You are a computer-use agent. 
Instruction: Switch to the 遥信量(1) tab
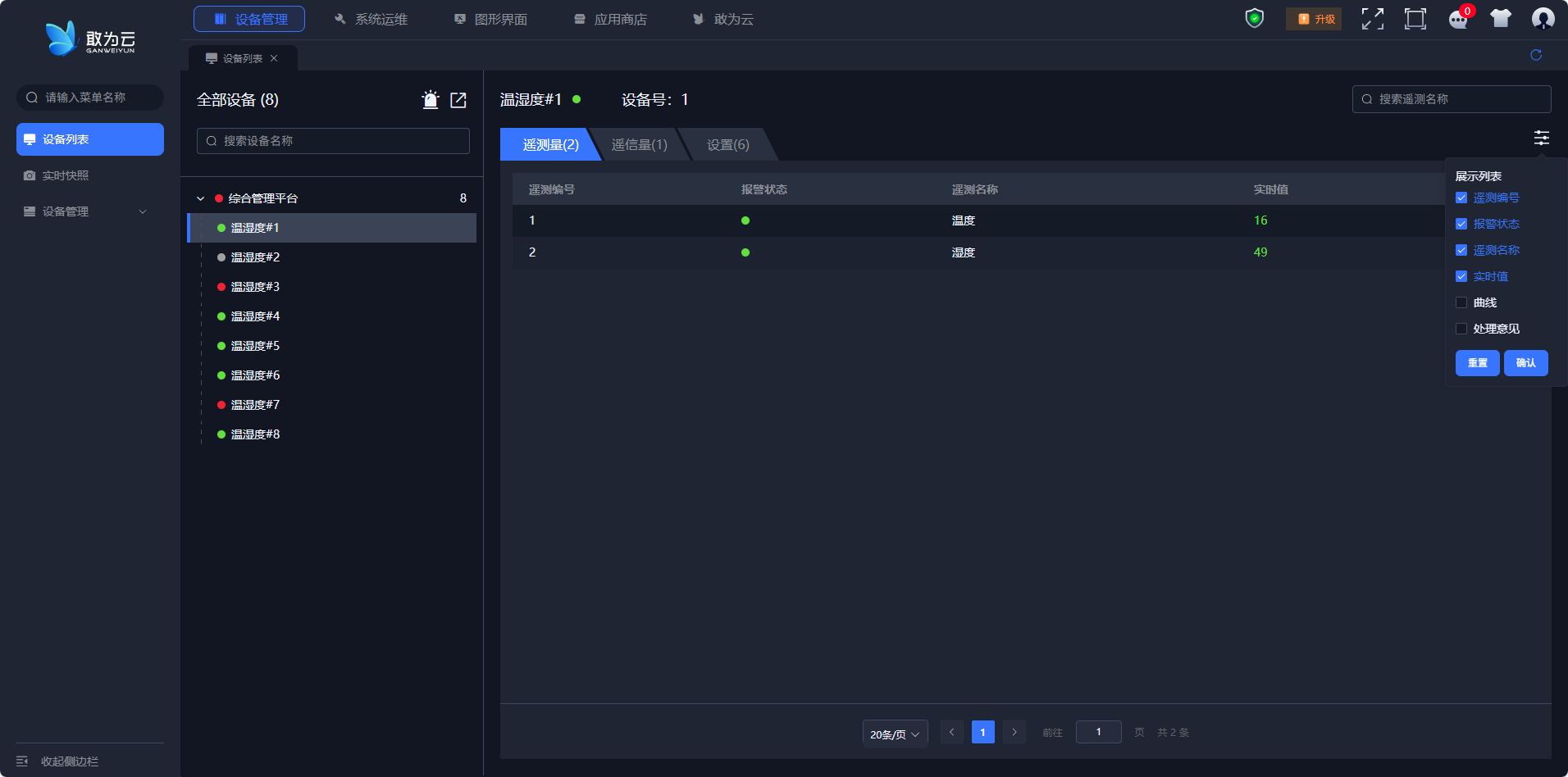[x=640, y=144]
